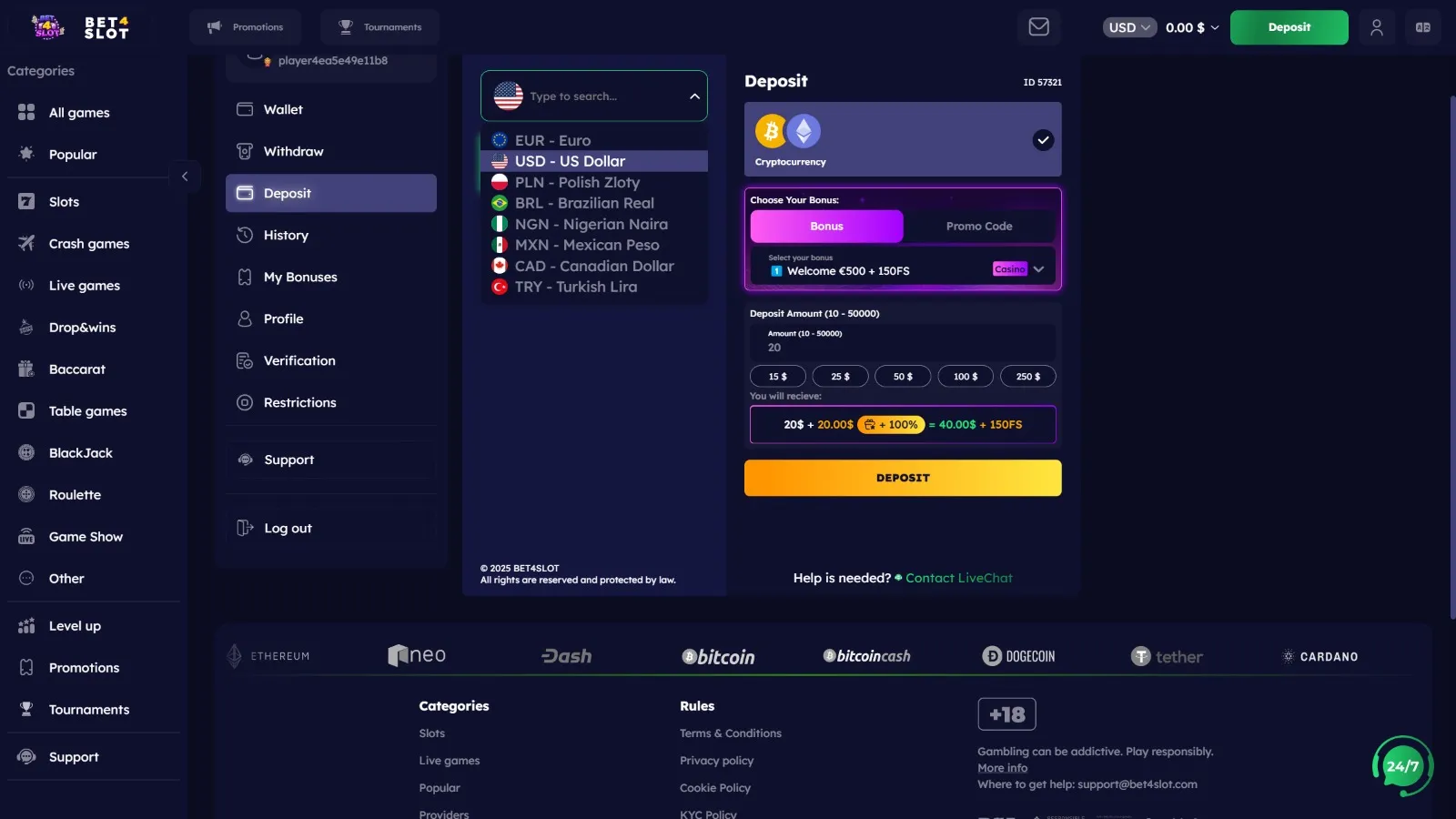Click the deposit amount input field
This screenshot has height=819, width=1456.
(x=902, y=347)
